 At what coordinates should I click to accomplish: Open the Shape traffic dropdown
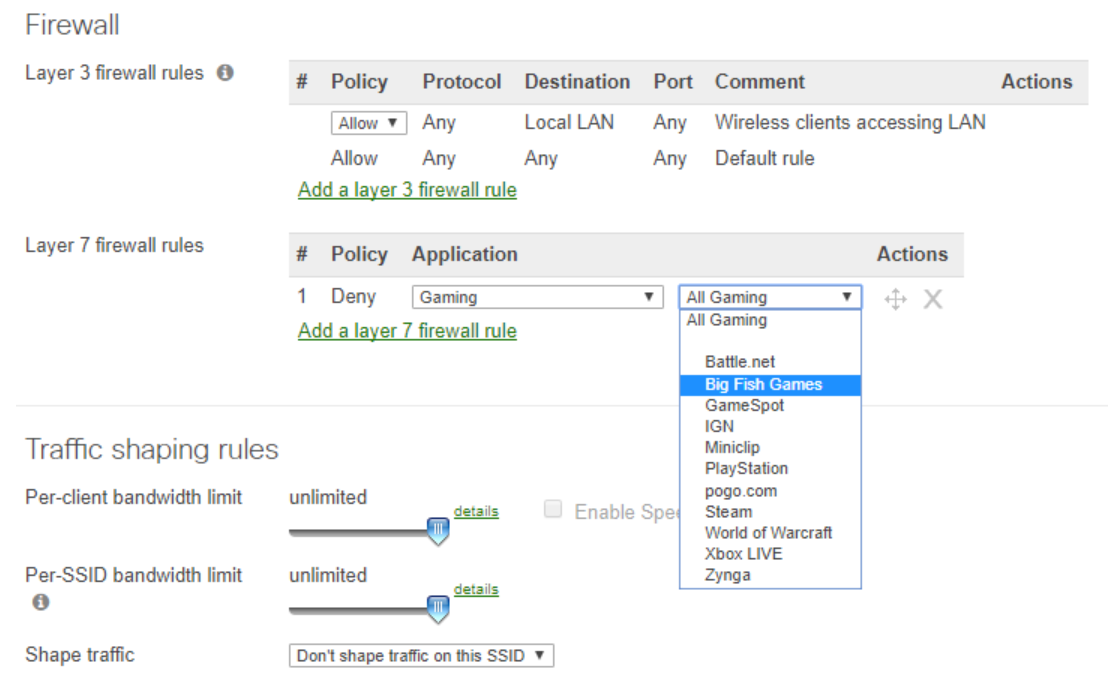coord(420,655)
